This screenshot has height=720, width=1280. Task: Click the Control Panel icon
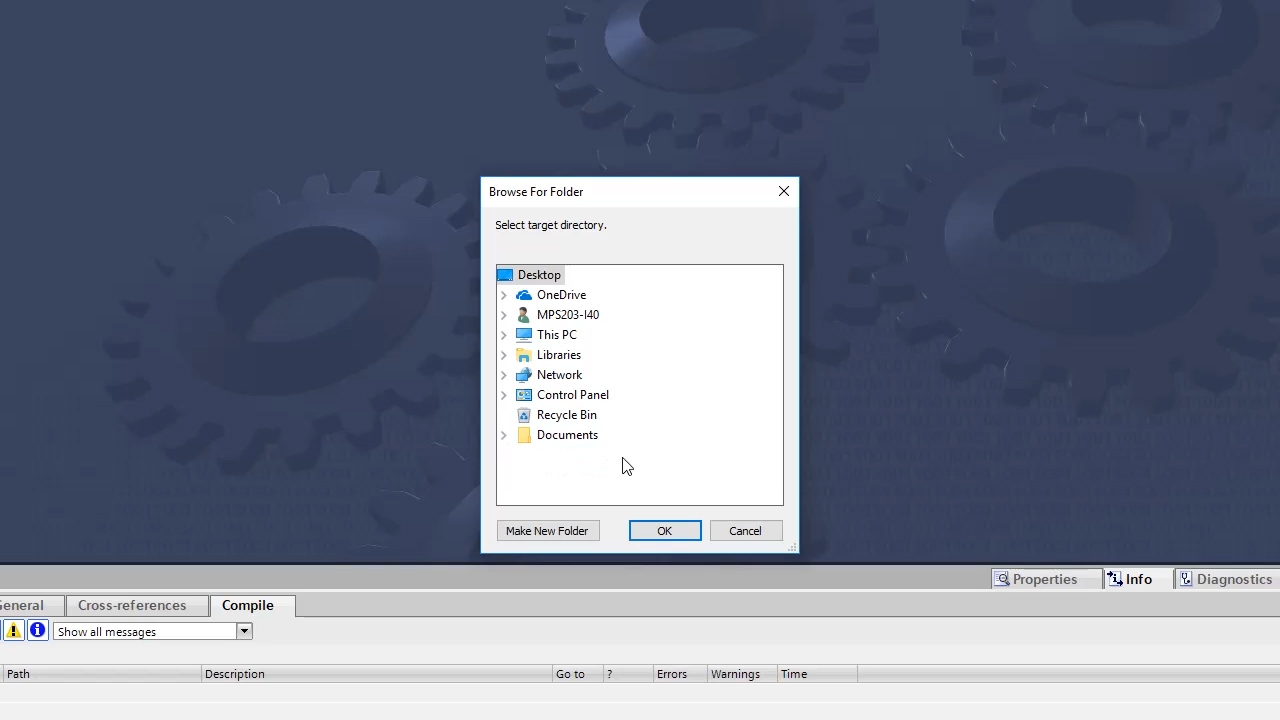tap(524, 395)
